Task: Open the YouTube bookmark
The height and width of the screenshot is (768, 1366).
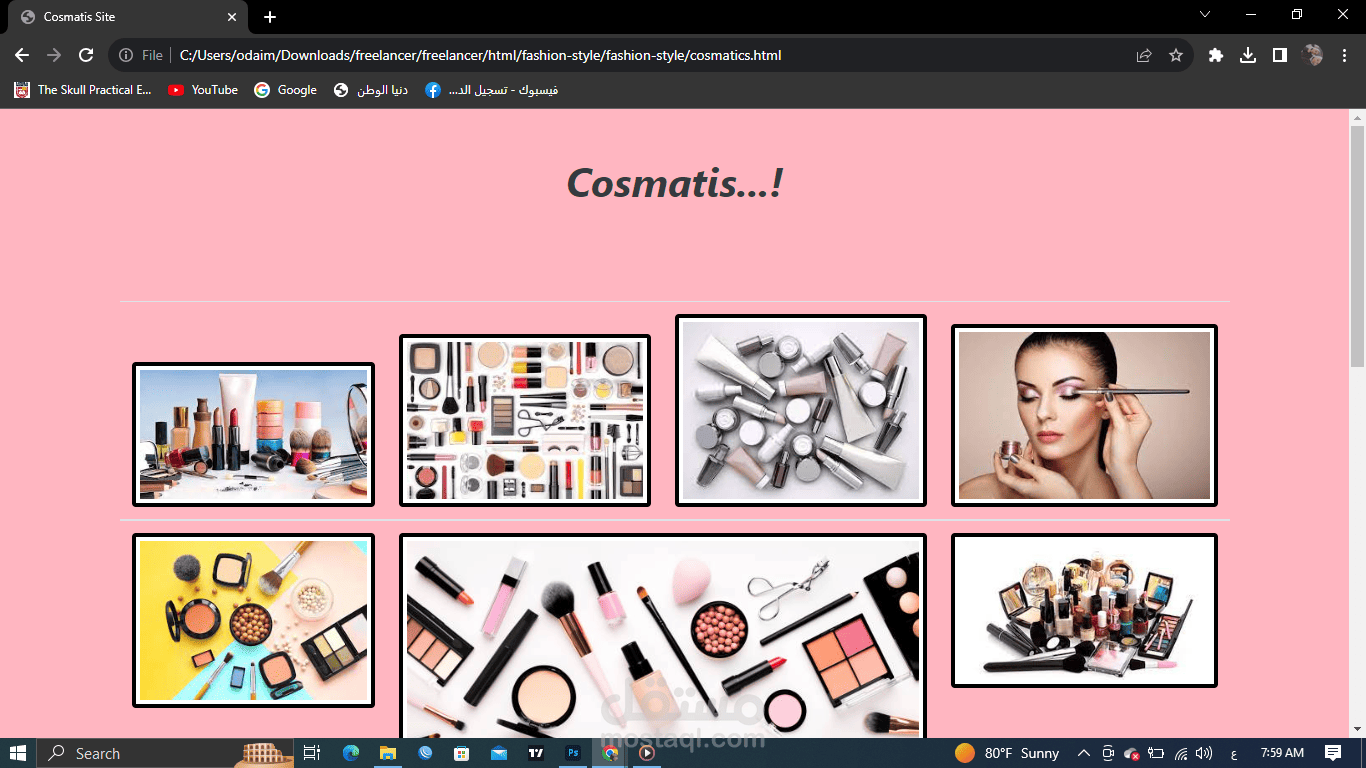Action: coord(203,90)
